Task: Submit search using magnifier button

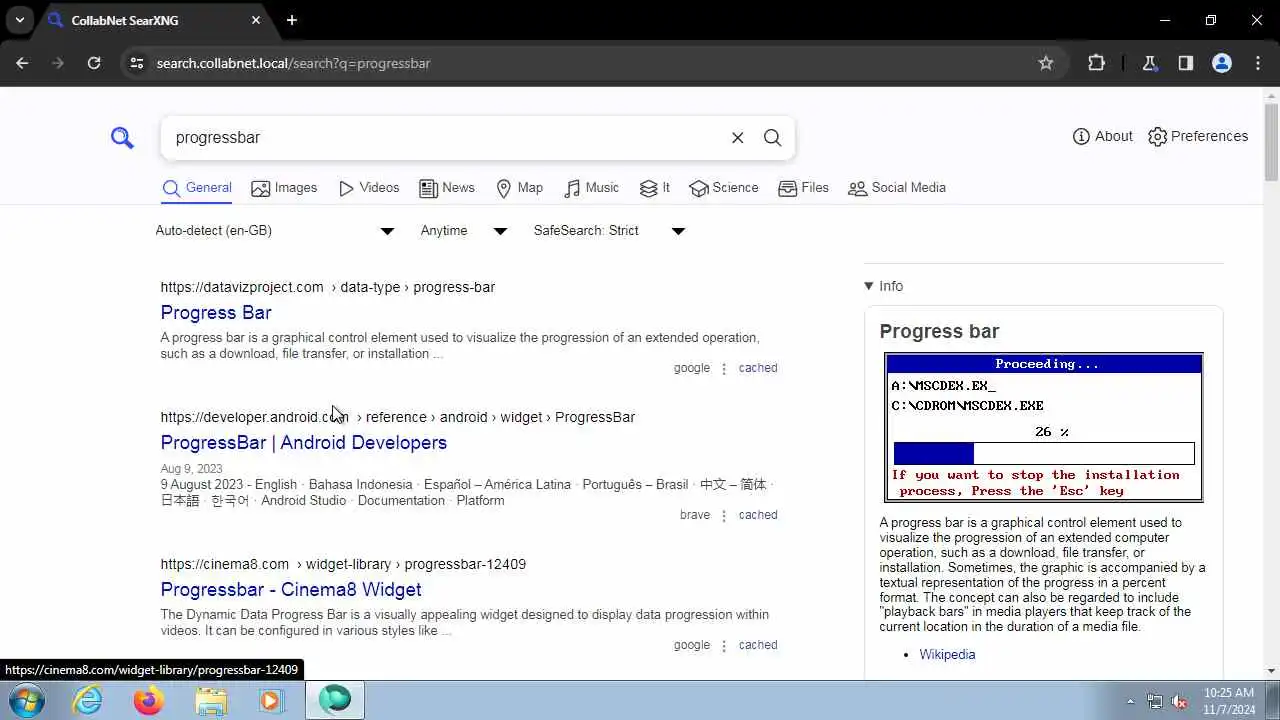Action: tap(772, 138)
